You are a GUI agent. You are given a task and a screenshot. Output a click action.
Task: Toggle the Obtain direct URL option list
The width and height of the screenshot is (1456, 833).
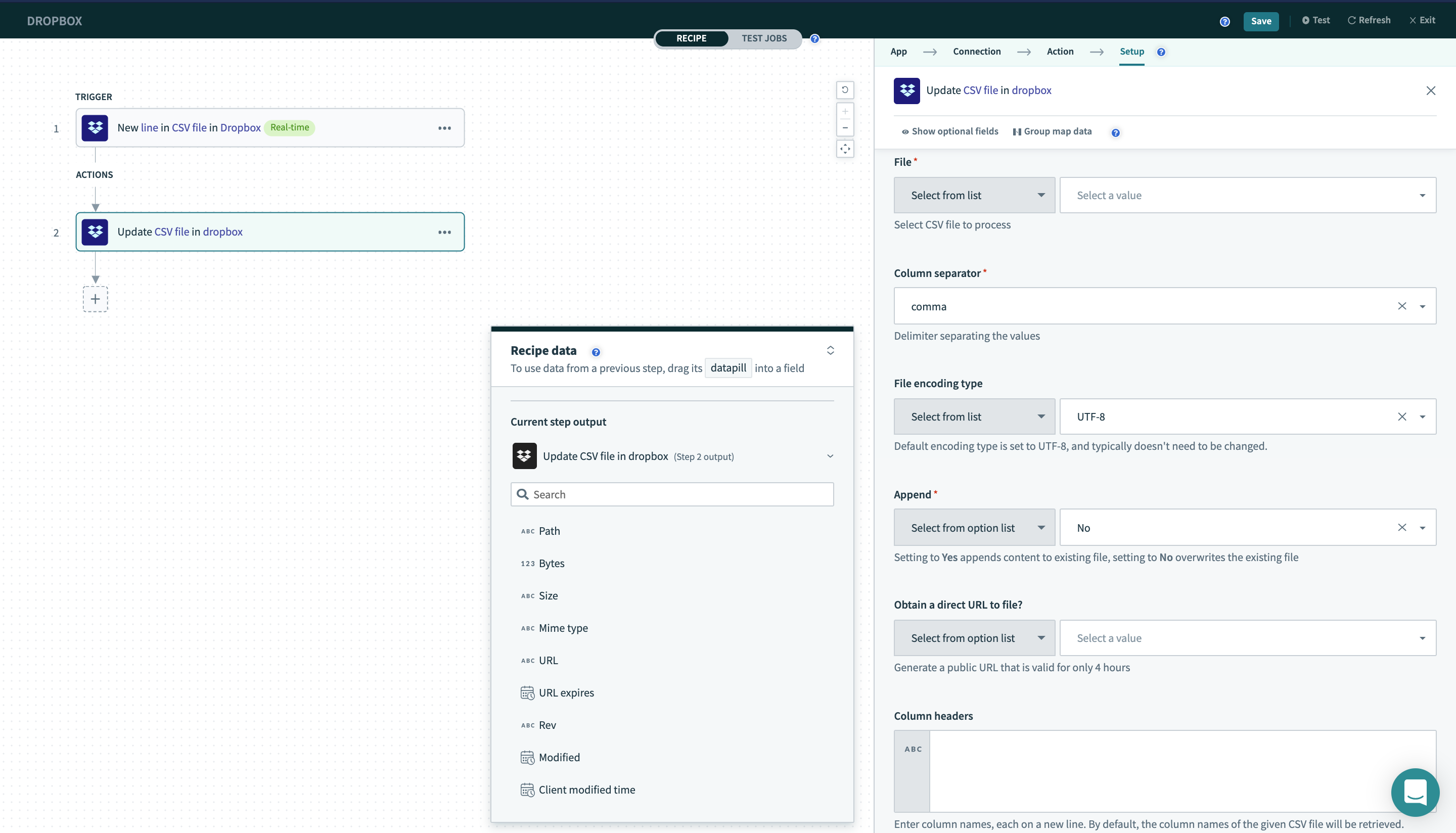(1041, 638)
